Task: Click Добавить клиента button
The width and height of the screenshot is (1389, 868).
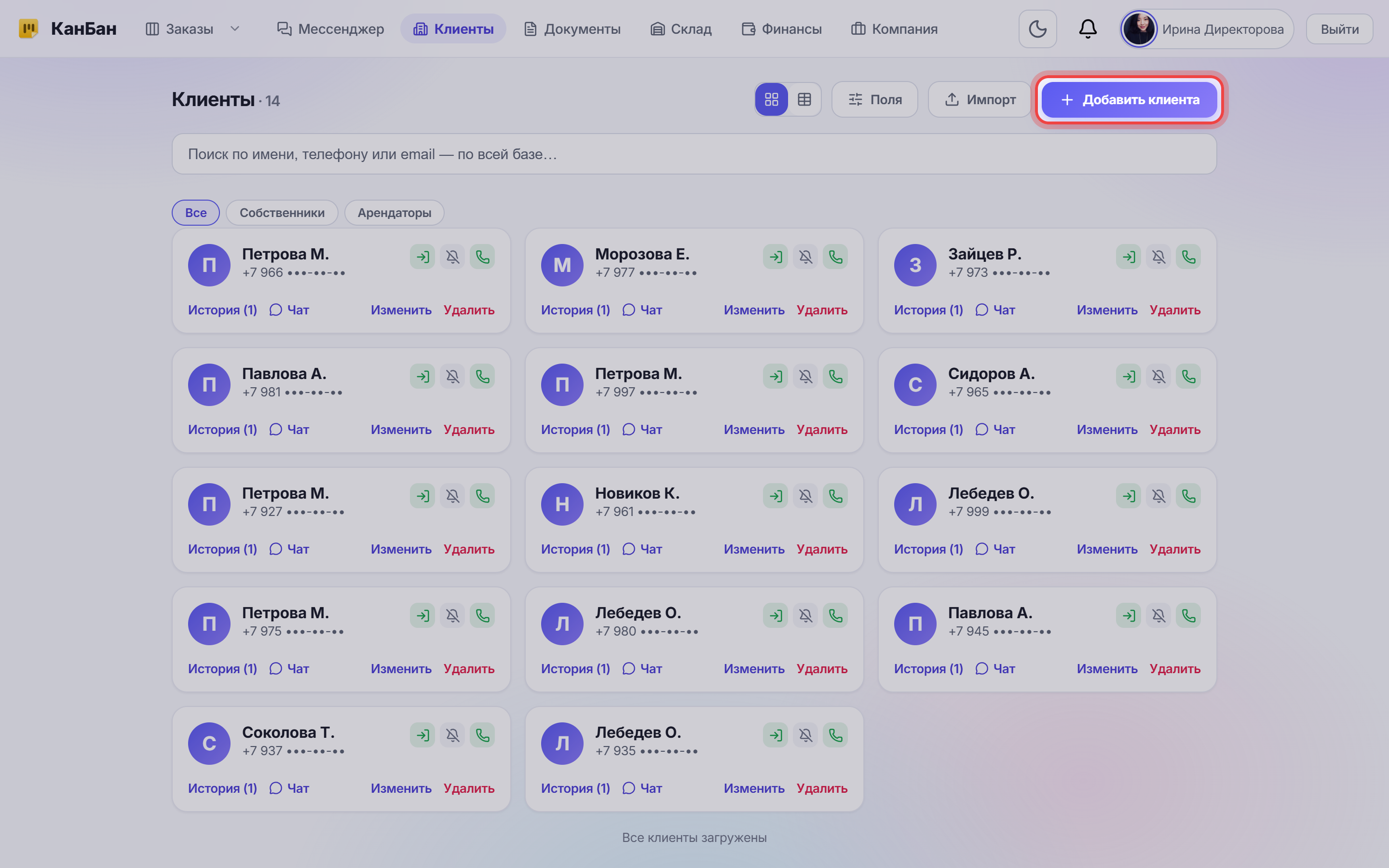Action: tap(1129, 99)
